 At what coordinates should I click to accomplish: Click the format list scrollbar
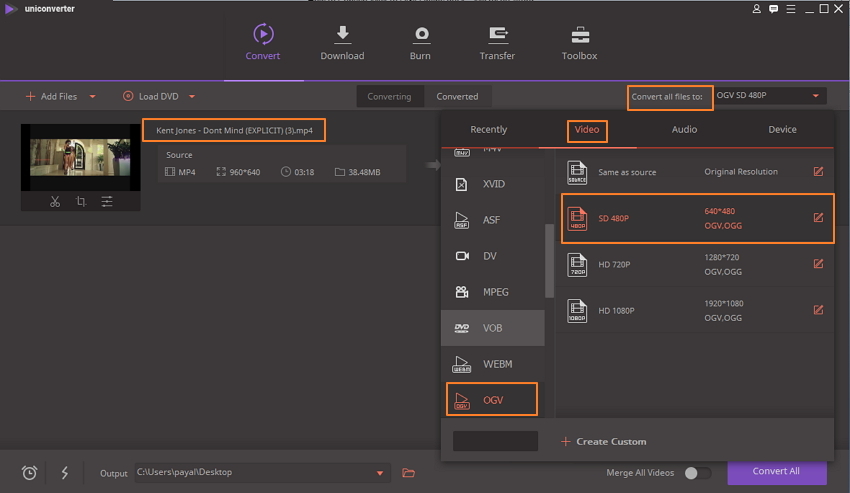coord(549,261)
